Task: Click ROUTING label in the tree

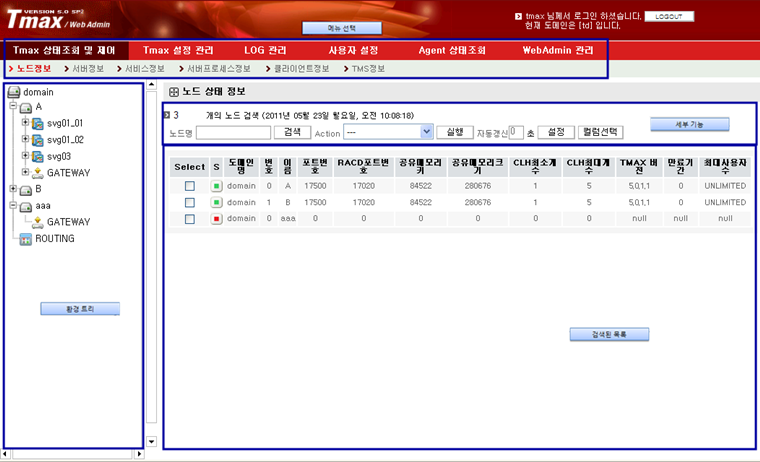Action: click(55, 239)
